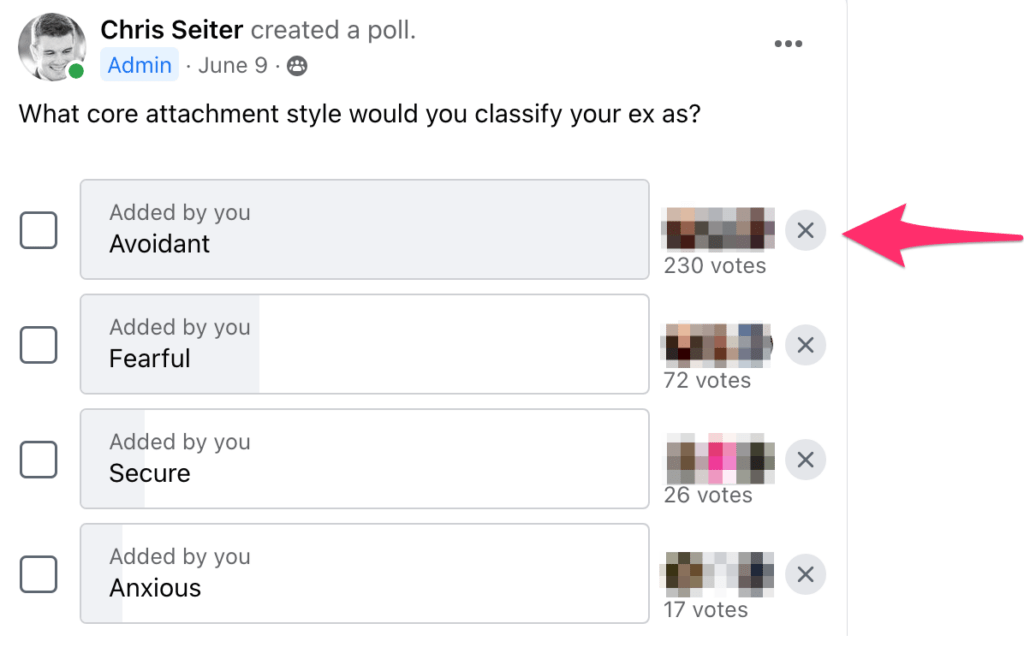Viewport: 1024px width, 671px height.
Task: Click the Avoidant option bar
Action: point(365,230)
